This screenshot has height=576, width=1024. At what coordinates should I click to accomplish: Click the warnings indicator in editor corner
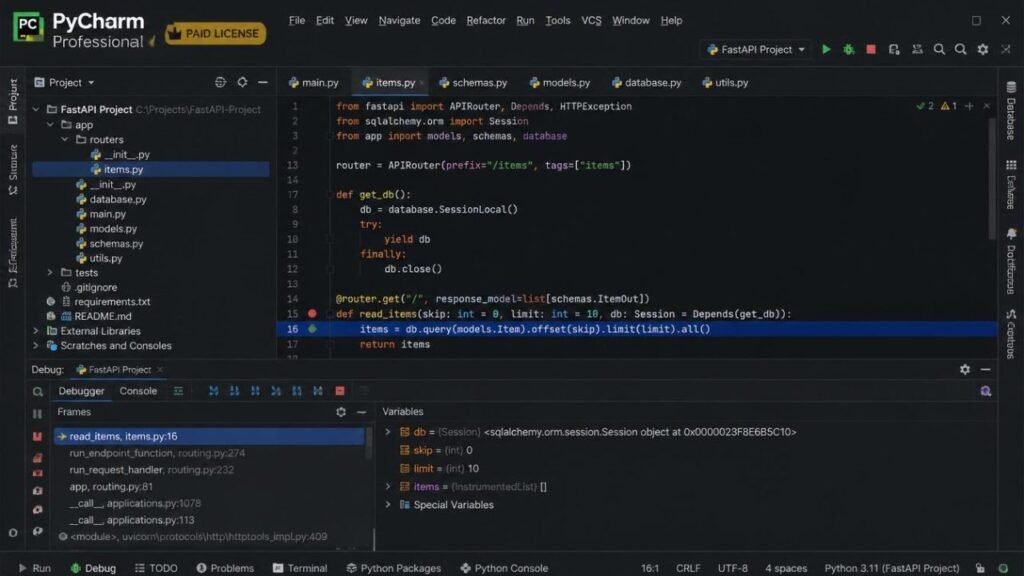[949, 106]
